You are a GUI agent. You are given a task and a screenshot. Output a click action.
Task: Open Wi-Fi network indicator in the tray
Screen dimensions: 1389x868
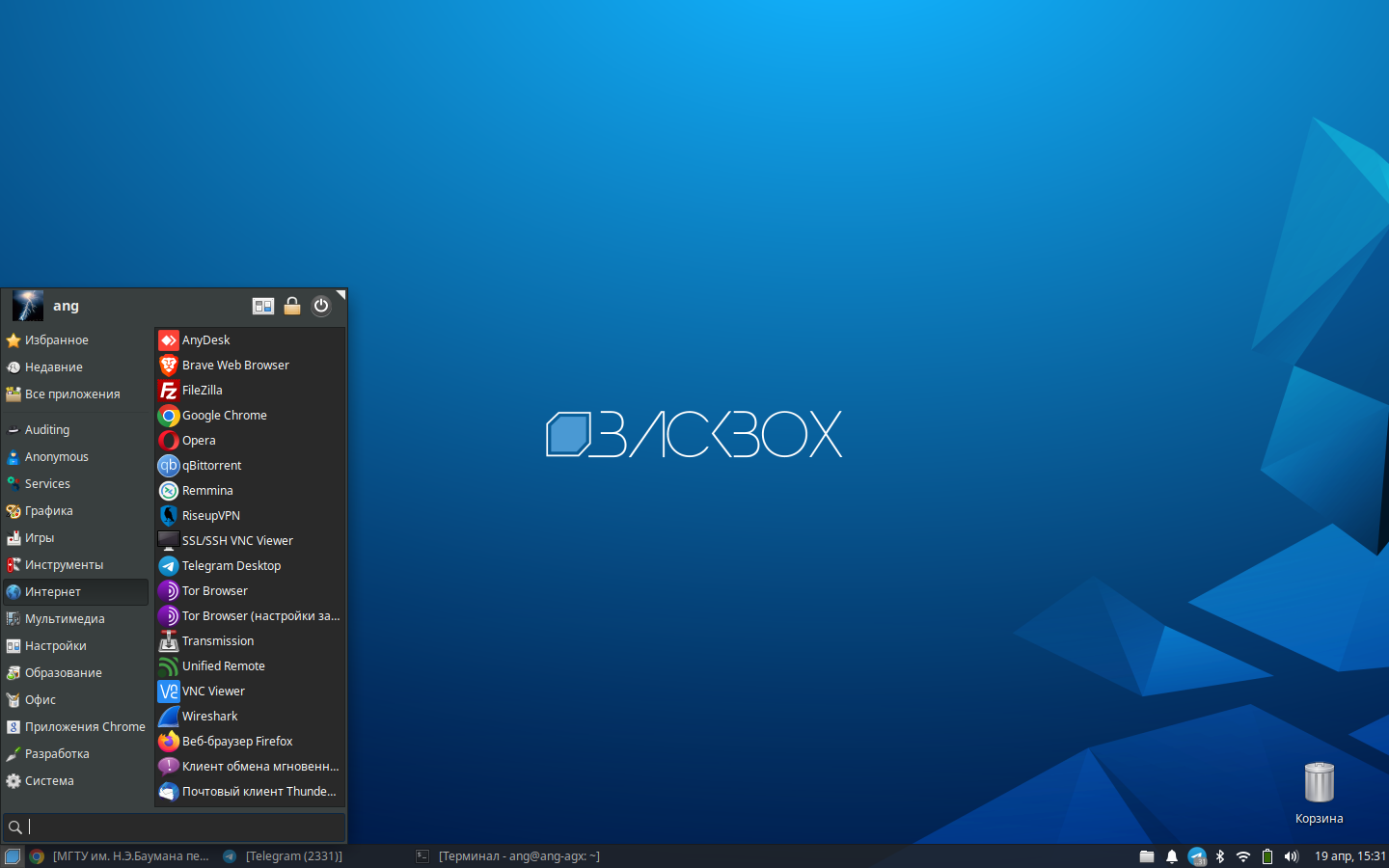(1243, 856)
